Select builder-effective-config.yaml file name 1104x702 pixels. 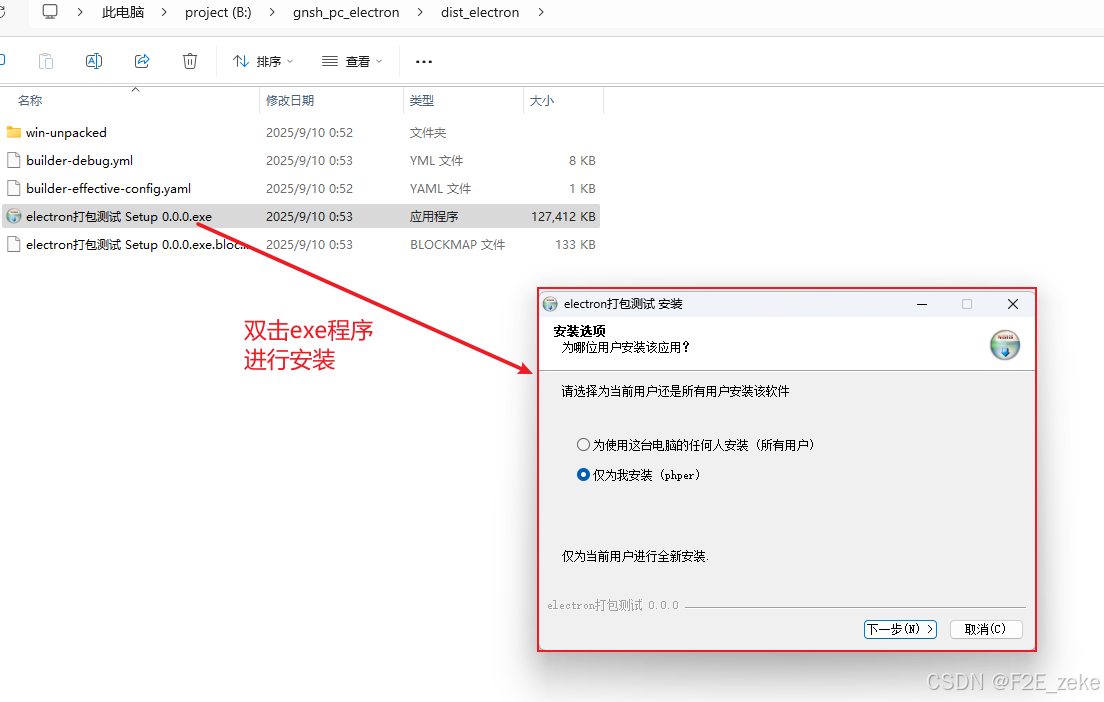pyautogui.click(x=108, y=189)
